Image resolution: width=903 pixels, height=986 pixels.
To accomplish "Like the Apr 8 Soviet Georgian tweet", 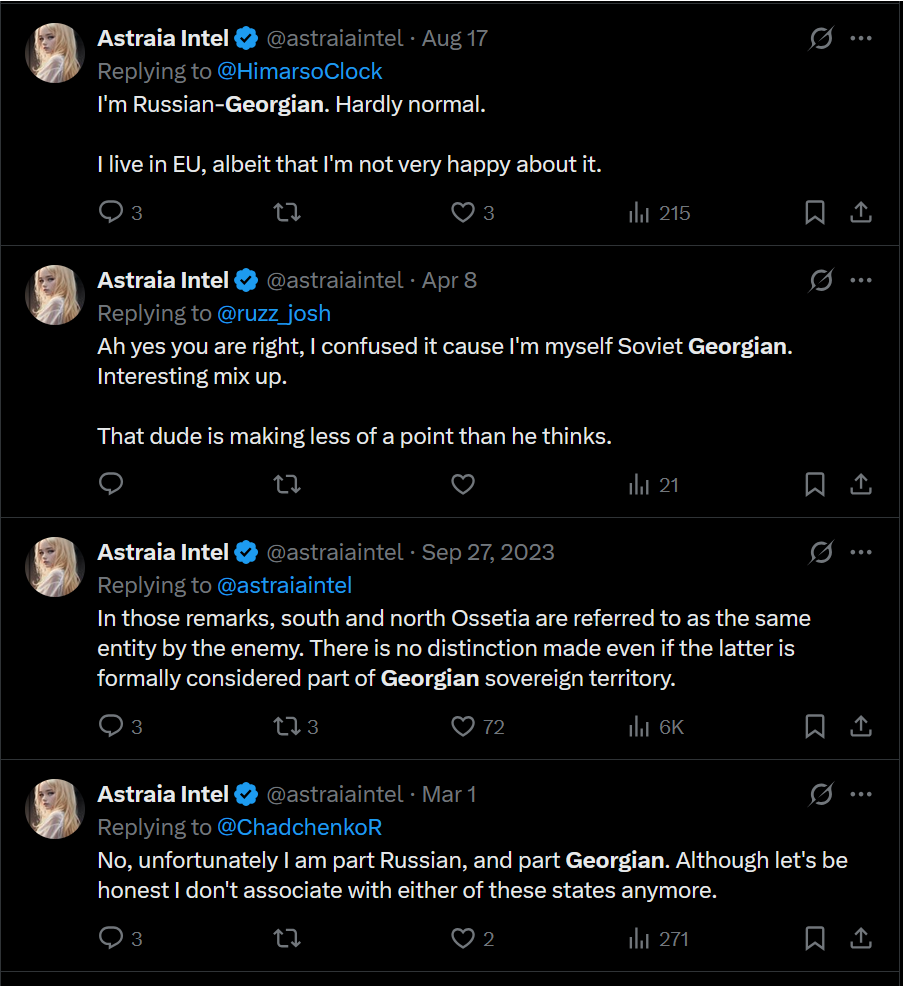I will [462, 485].
